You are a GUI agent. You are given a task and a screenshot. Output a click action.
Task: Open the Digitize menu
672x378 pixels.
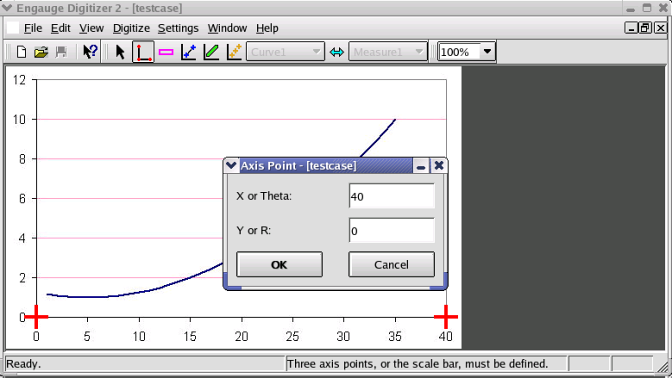pyautogui.click(x=131, y=28)
